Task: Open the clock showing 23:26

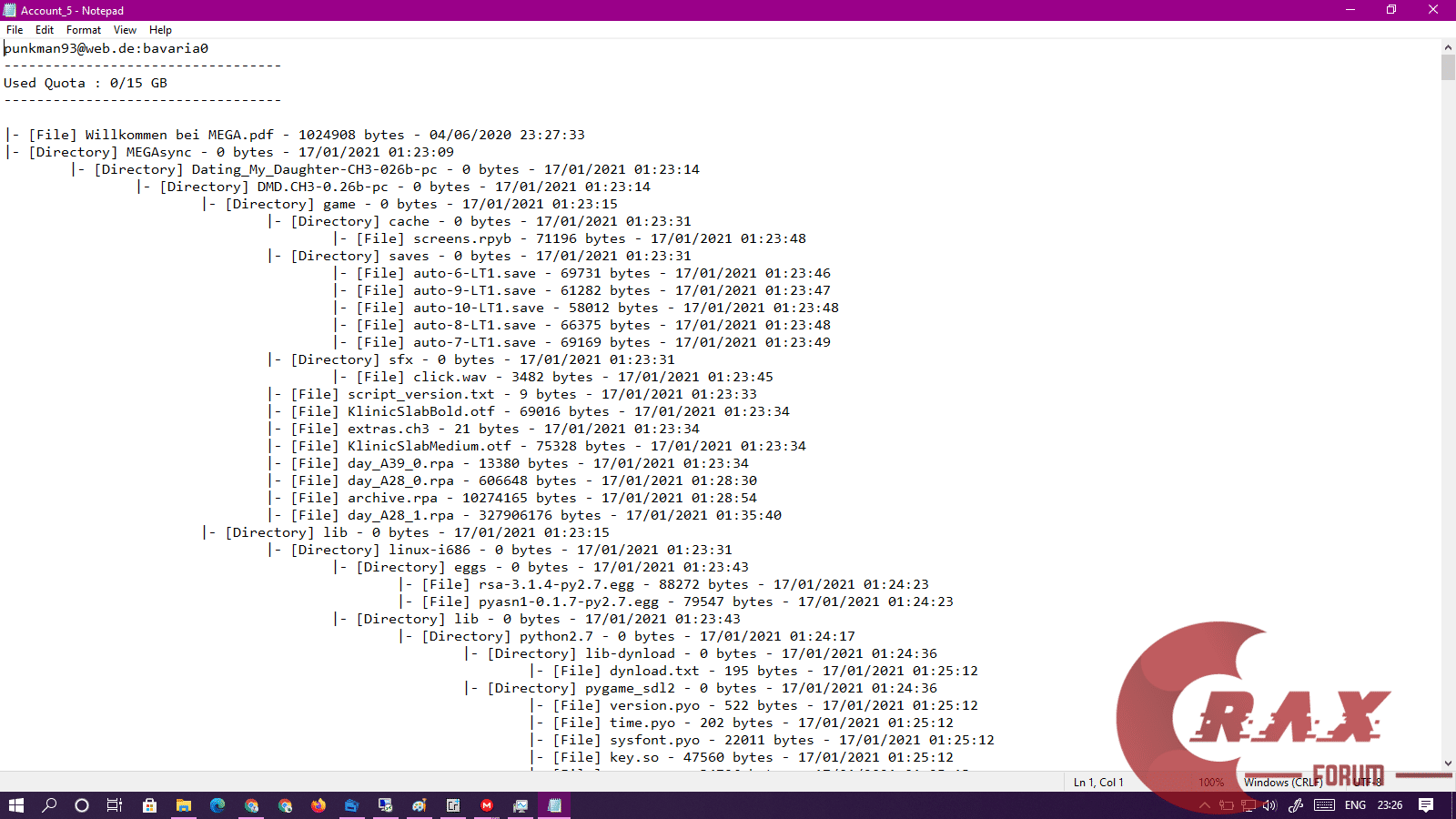Action: (1390, 805)
